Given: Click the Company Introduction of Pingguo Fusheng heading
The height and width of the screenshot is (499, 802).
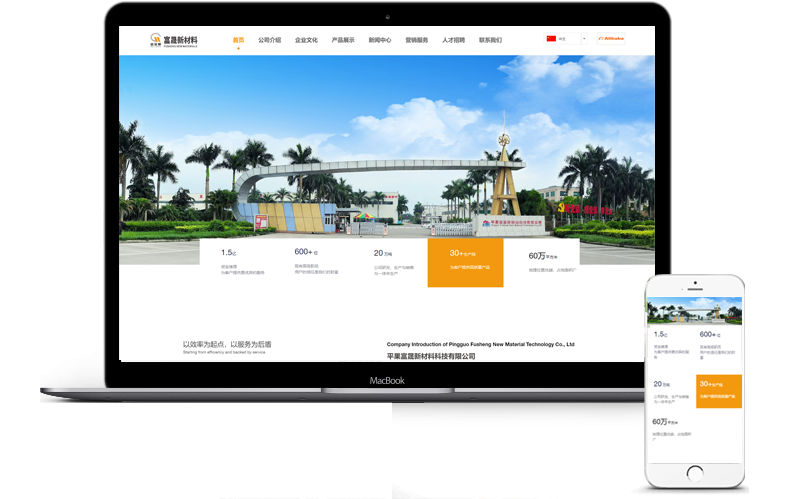Looking at the screenshot, I should click(x=481, y=344).
